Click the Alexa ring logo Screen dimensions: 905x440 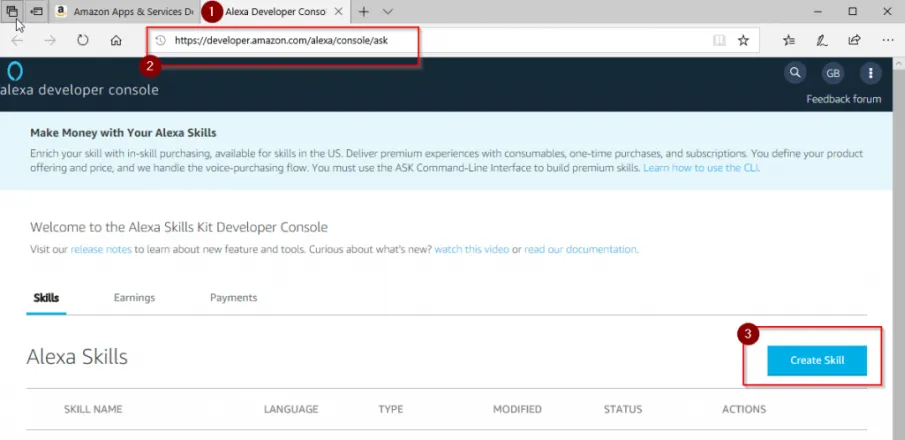pyautogui.click(x=16, y=72)
